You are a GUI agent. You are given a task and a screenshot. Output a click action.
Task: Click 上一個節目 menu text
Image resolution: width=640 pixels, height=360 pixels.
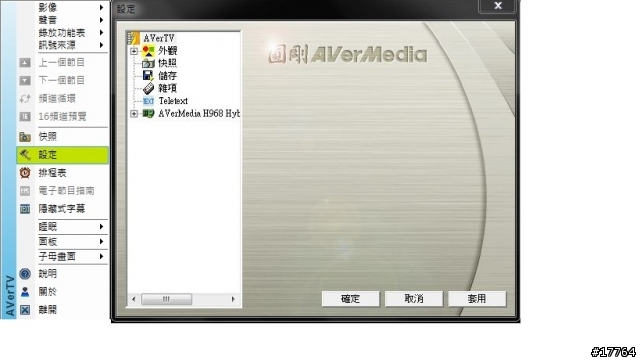point(62,62)
